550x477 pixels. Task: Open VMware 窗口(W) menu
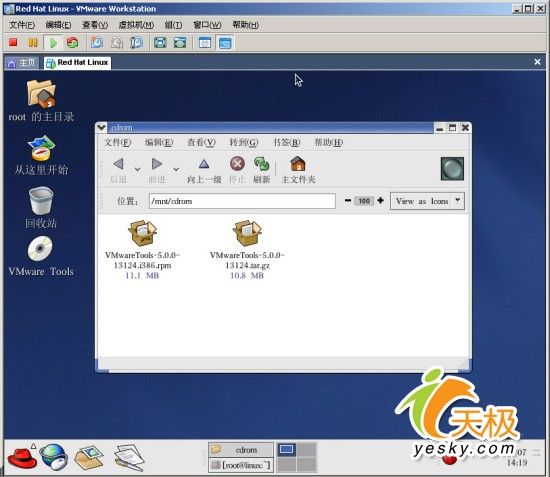tap(207, 25)
